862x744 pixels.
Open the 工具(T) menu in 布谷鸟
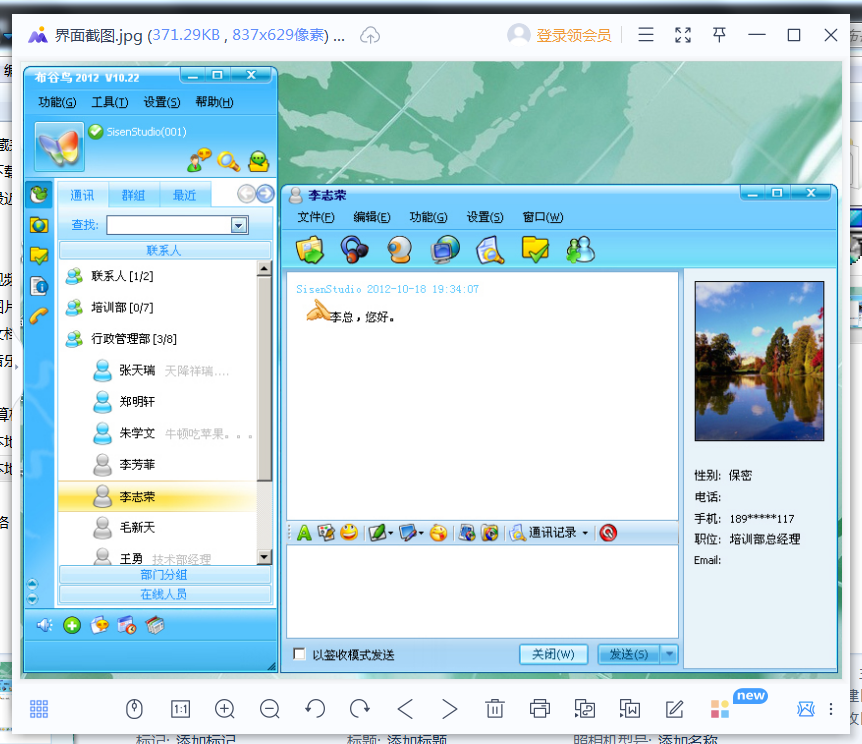pos(109,102)
